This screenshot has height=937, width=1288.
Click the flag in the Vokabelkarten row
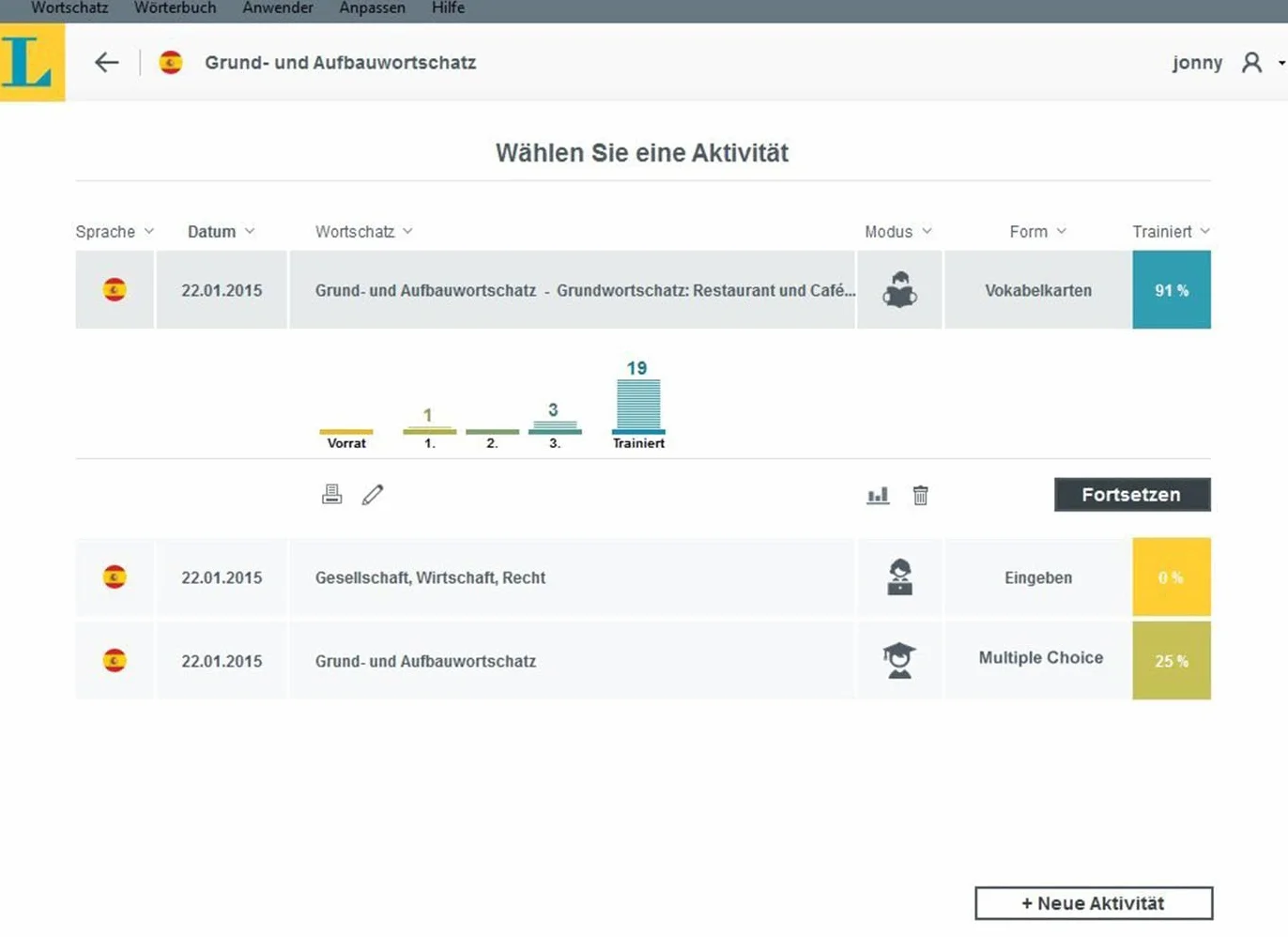point(115,290)
